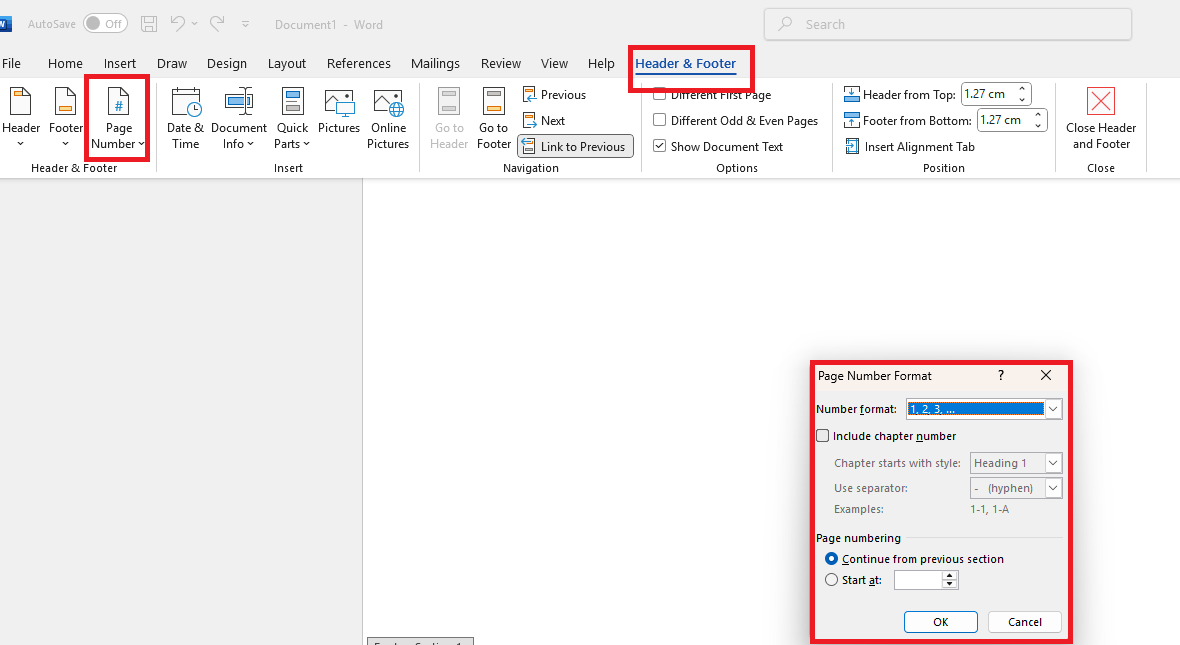Open the Header dropdown in ribbon
1180x645 pixels.
21,118
